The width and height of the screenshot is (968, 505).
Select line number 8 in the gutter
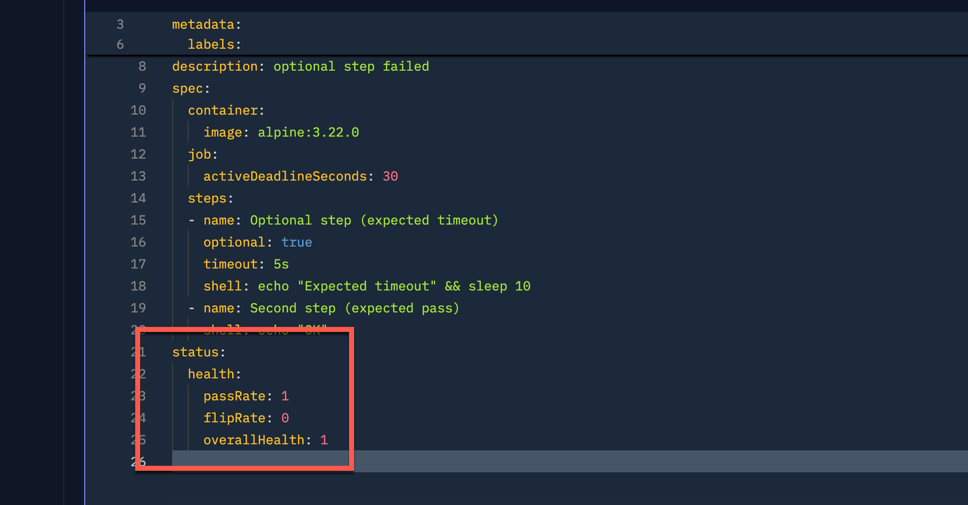[142, 66]
